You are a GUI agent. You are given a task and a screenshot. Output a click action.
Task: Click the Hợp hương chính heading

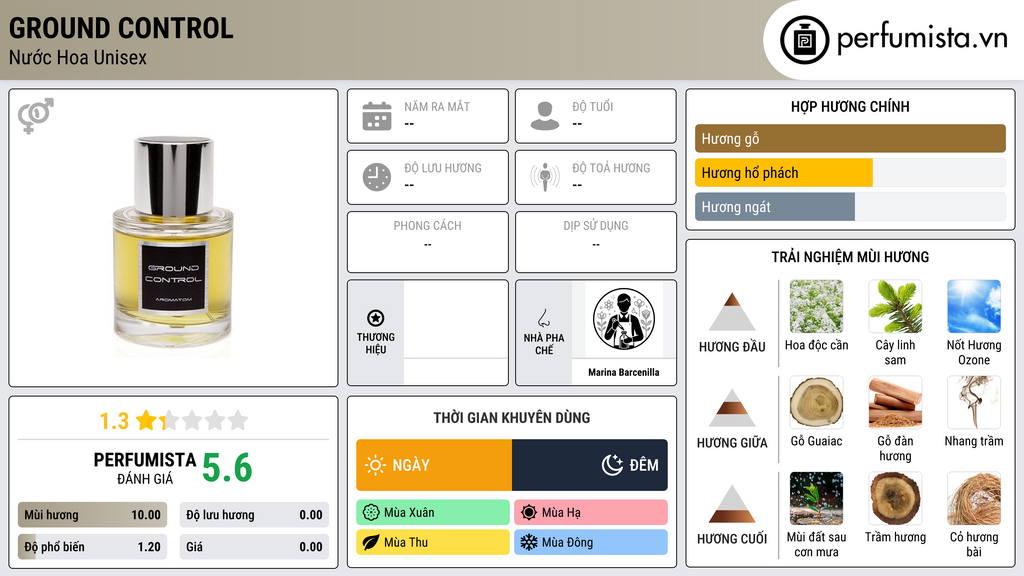pyautogui.click(x=850, y=106)
